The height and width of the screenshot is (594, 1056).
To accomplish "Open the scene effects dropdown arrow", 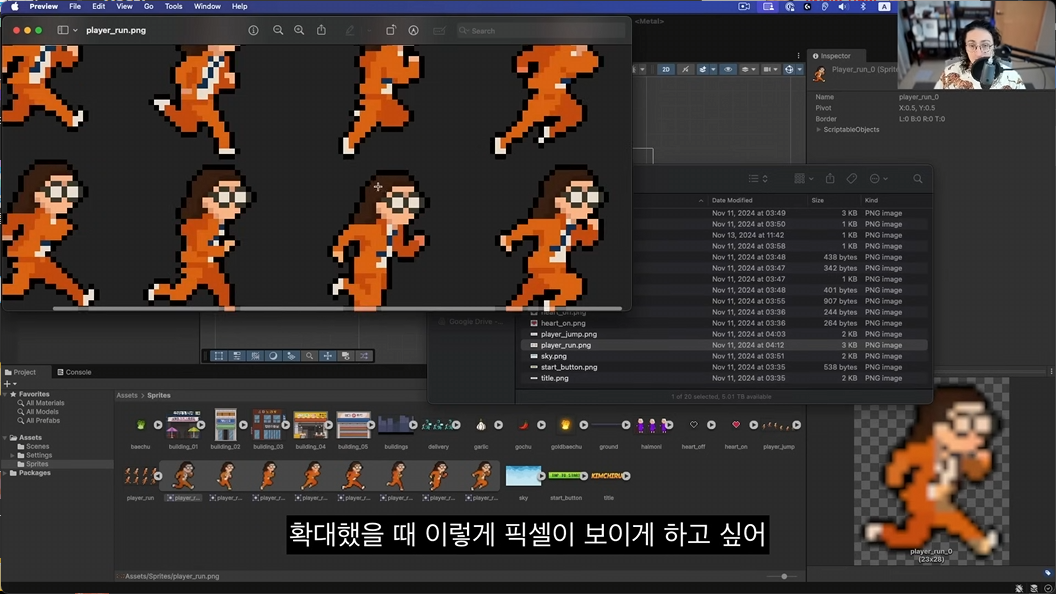I will pyautogui.click(x=713, y=69).
